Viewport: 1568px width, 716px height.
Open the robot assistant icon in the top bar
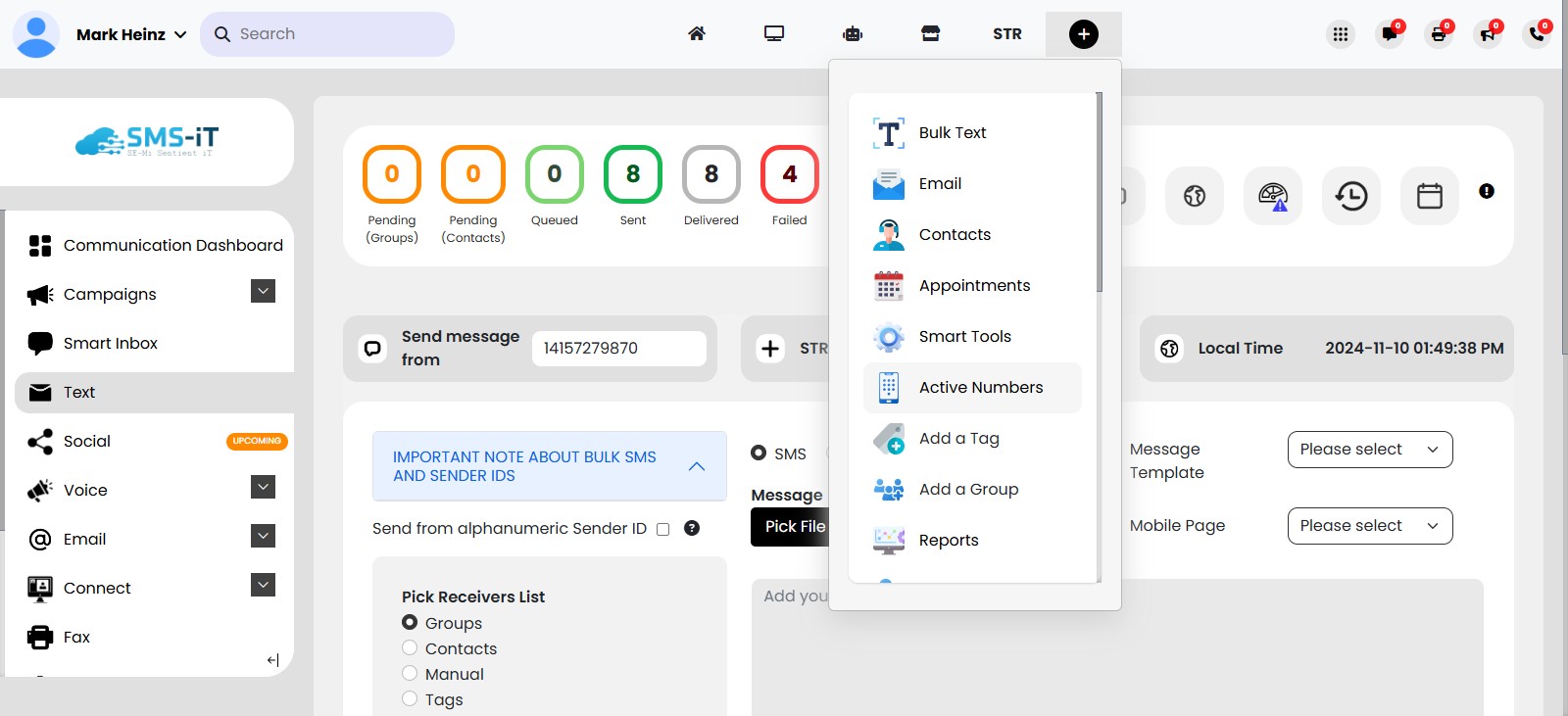852,34
